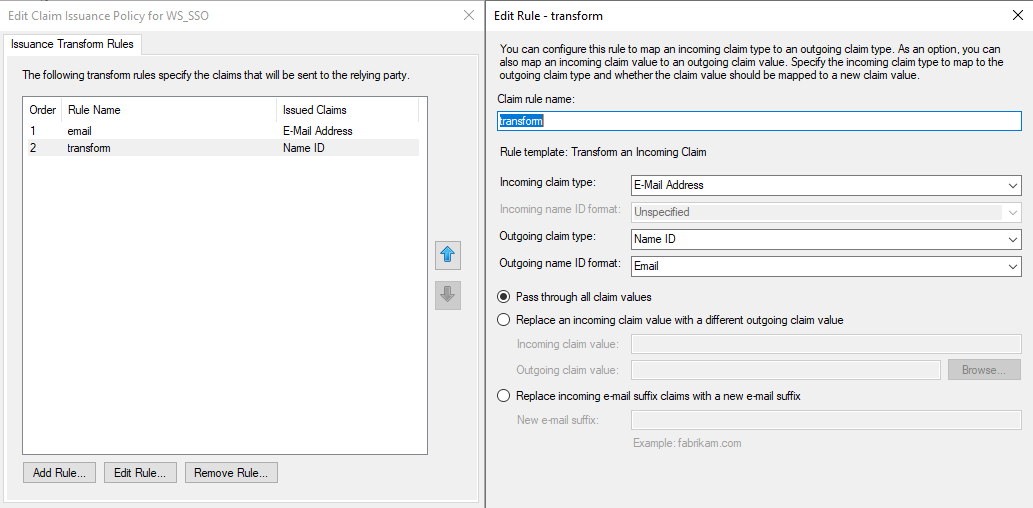This screenshot has width=1033, height=508.
Task: Select the transform rule row
Action: coord(221,148)
